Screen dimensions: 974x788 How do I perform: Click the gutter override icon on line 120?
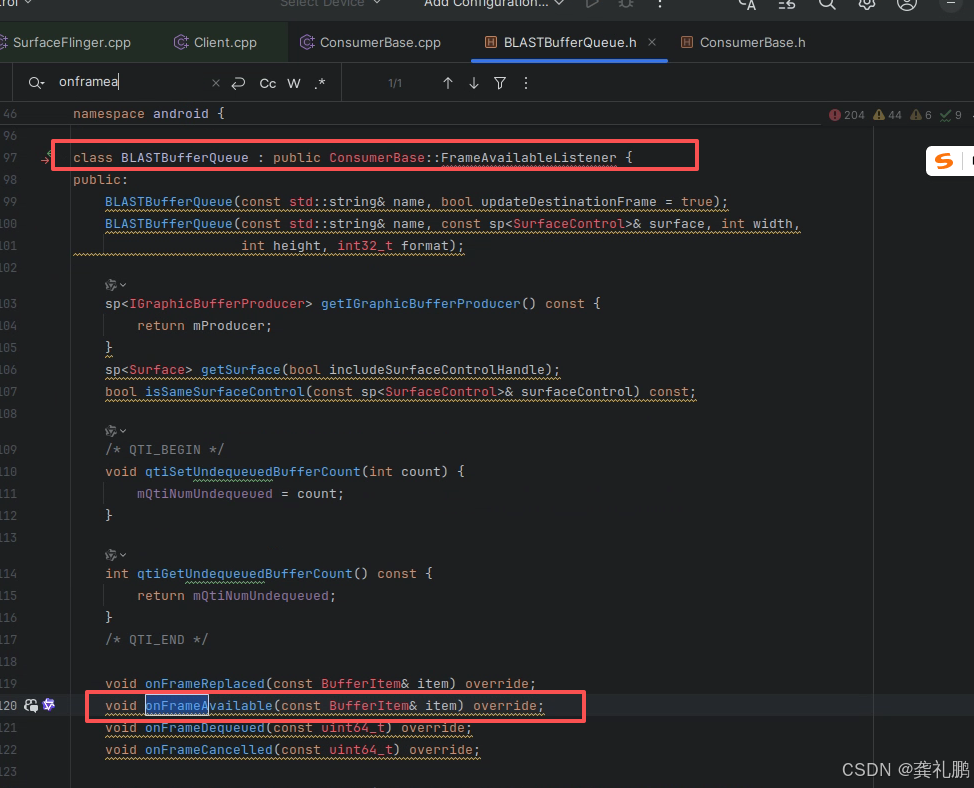point(31,706)
